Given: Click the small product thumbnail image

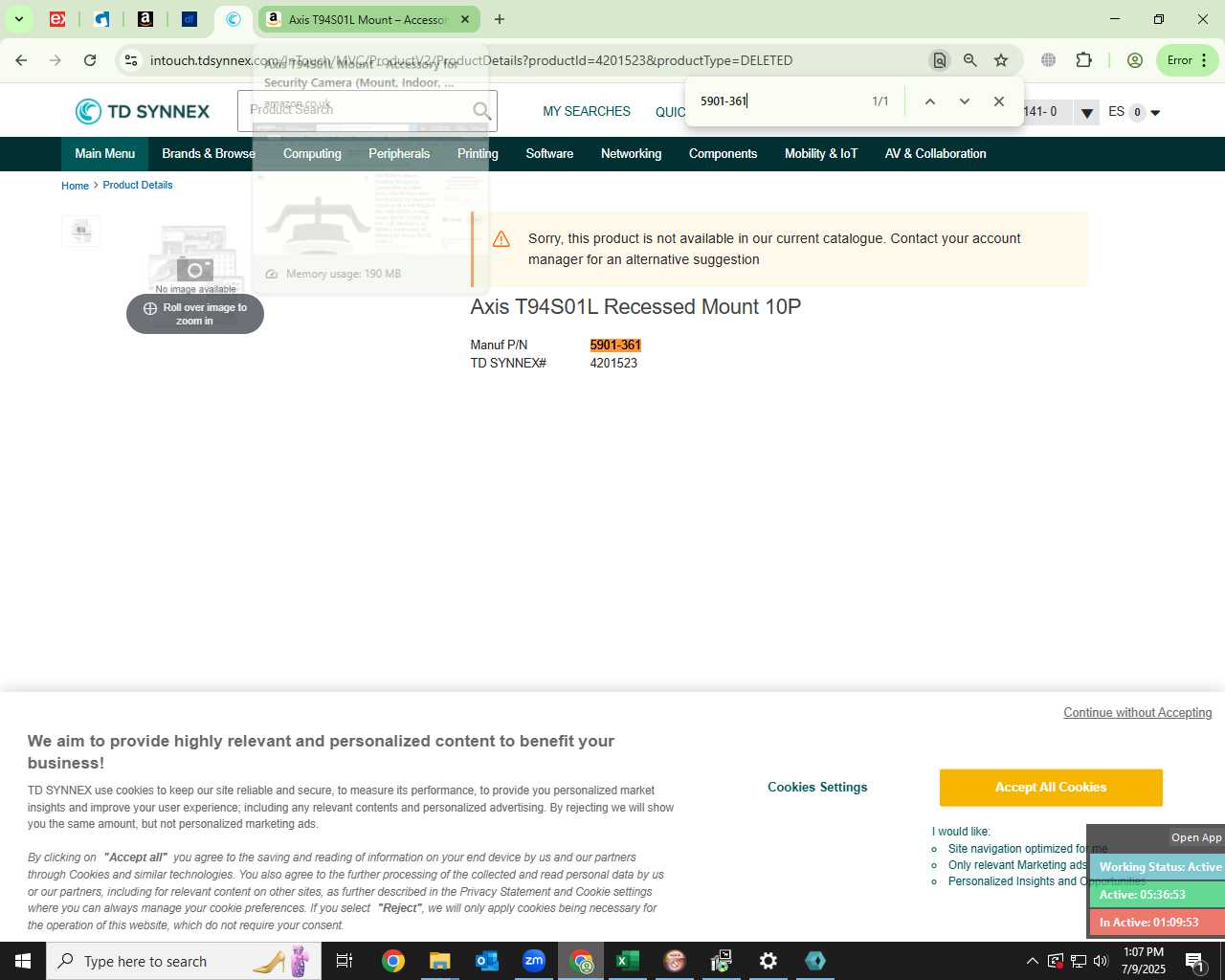Looking at the screenshot, I should pyautogui.click(x=81, y=231).
